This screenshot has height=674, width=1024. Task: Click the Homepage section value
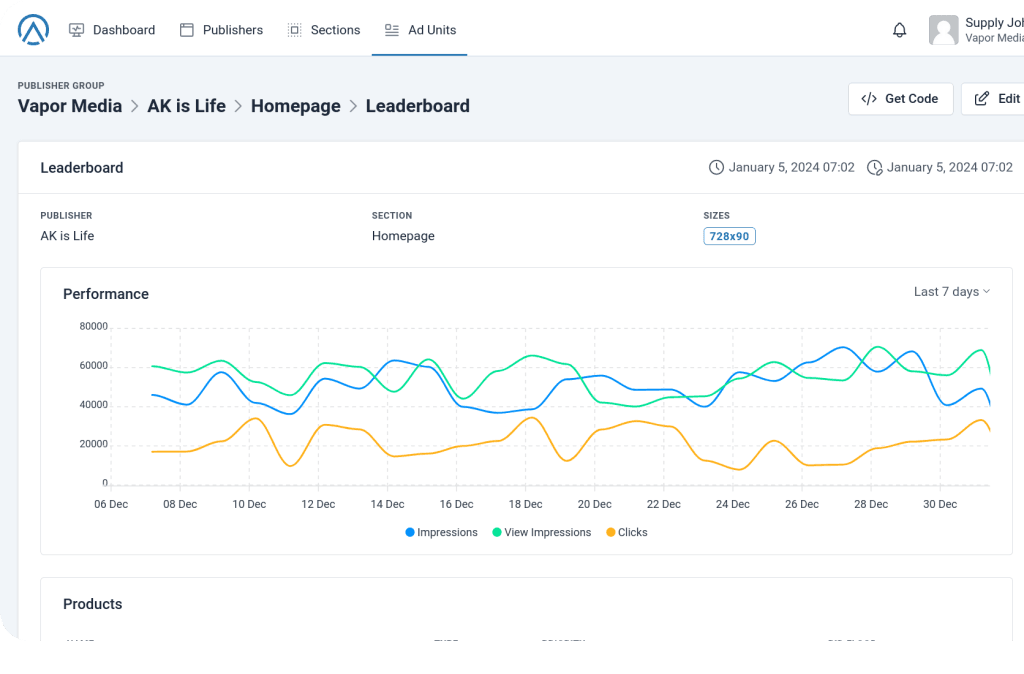(x=404, y=236)
